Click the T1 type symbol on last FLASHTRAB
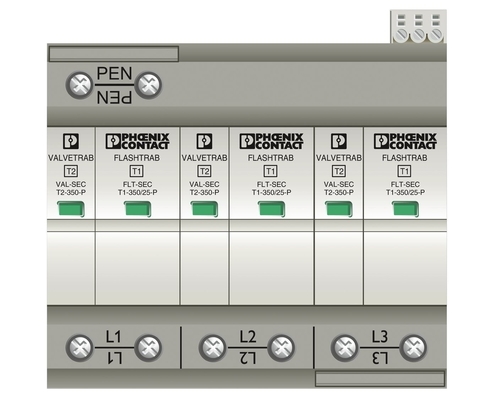497x400 pixels. 404,171
